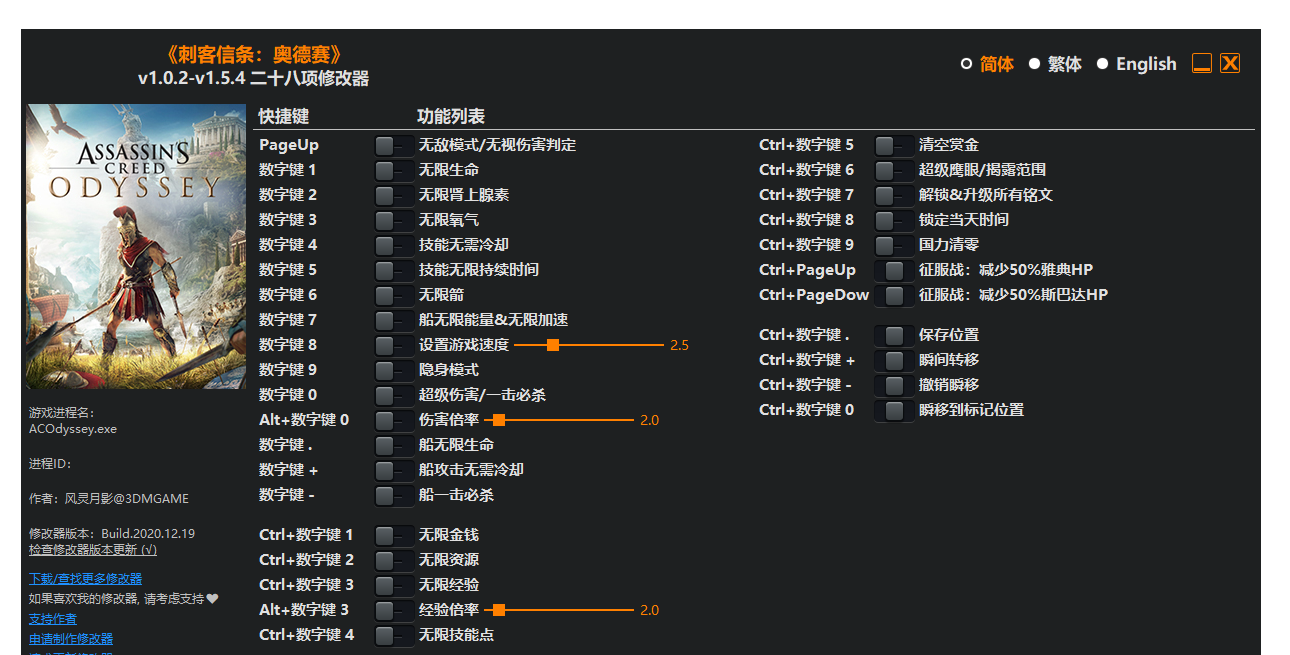
Task: Toggle 清空赏金 switch
Action: pos(894,145)
